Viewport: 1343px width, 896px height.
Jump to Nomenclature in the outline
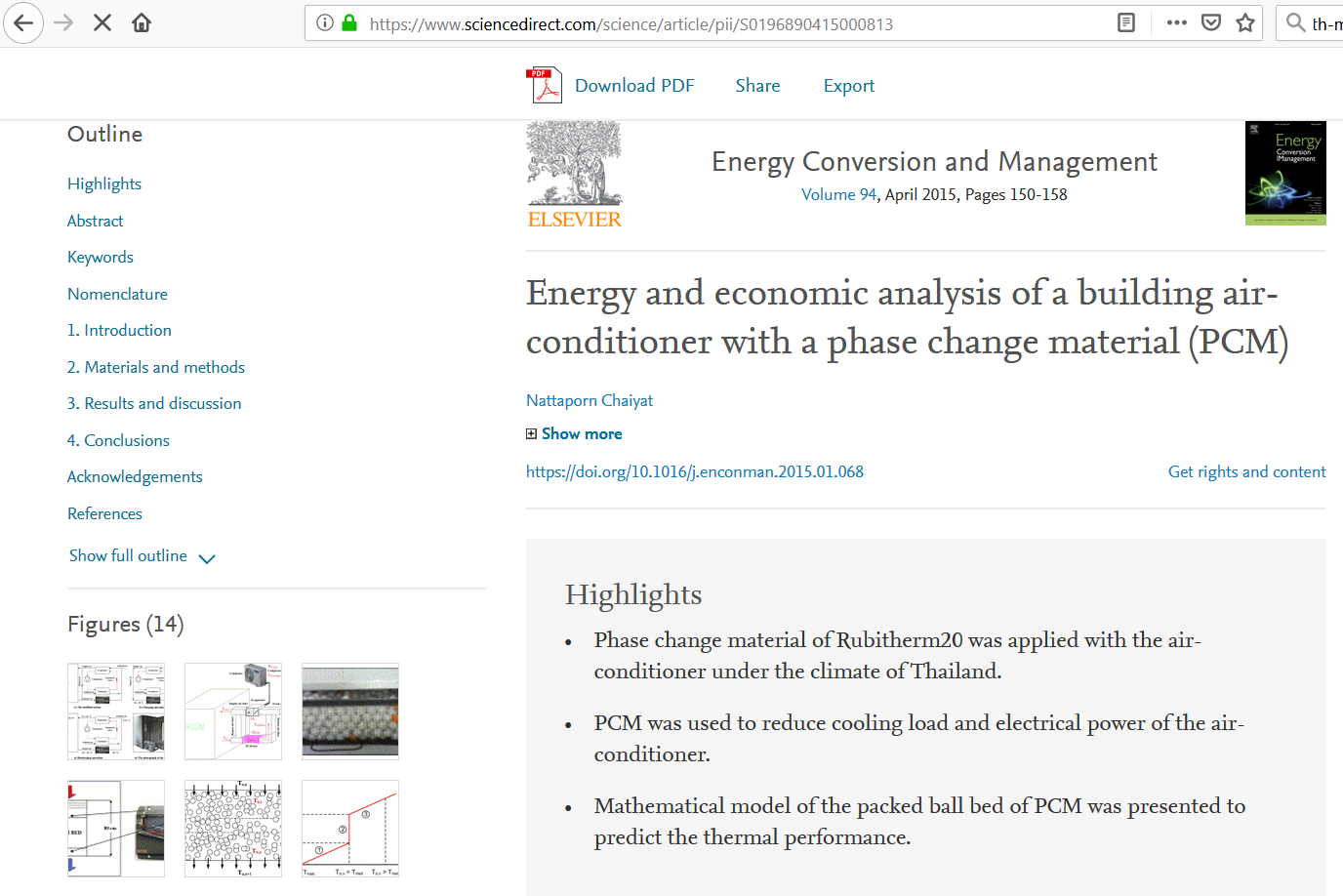point(117,294)
